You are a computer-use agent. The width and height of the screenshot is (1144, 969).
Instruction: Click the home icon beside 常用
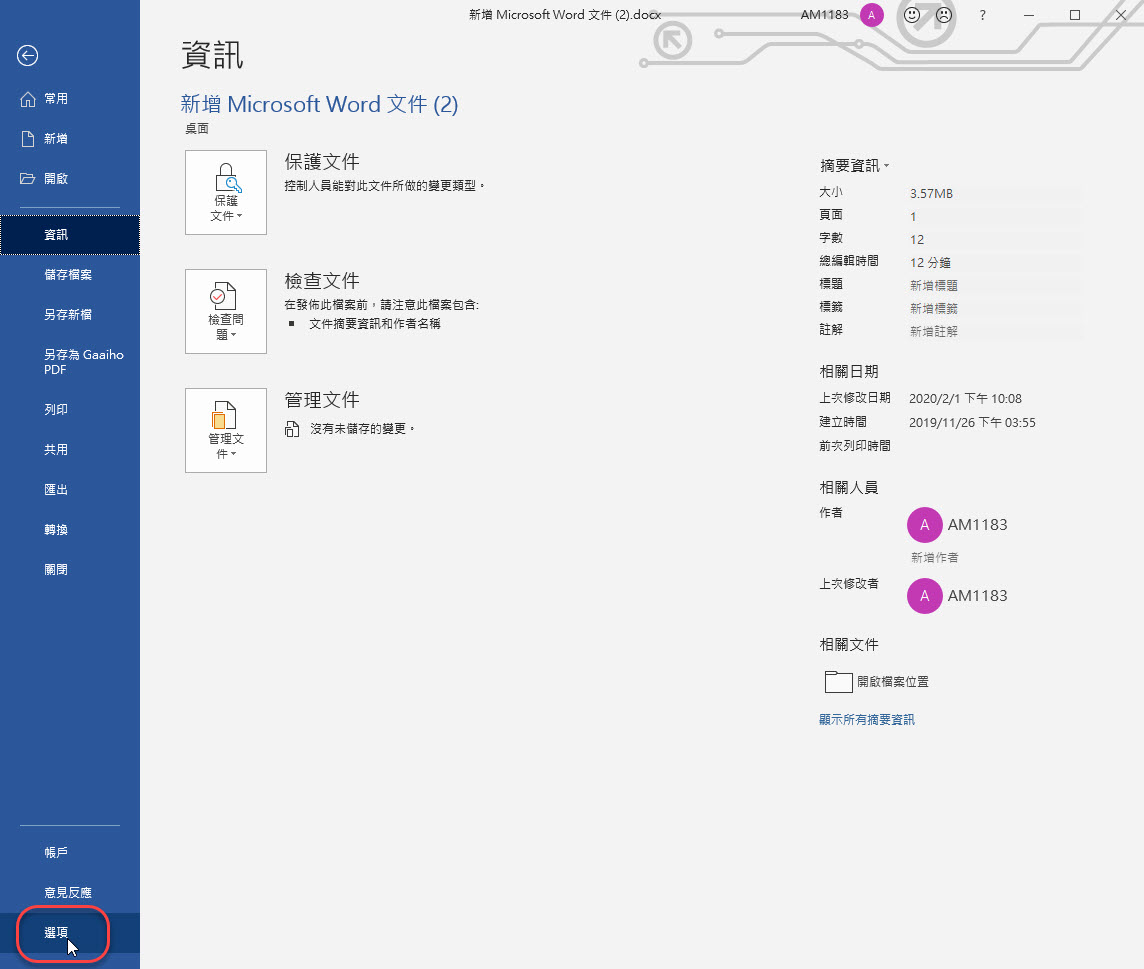pyautogui.click(x=28, y=99)
